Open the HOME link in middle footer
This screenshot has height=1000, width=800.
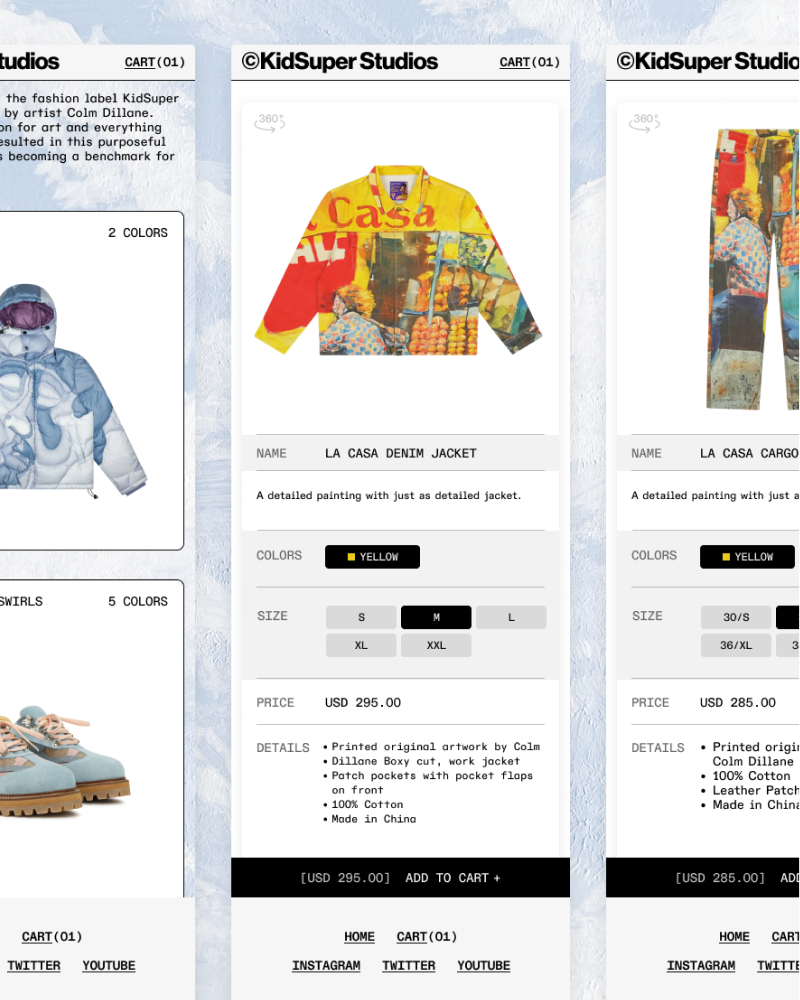point(359,937)
